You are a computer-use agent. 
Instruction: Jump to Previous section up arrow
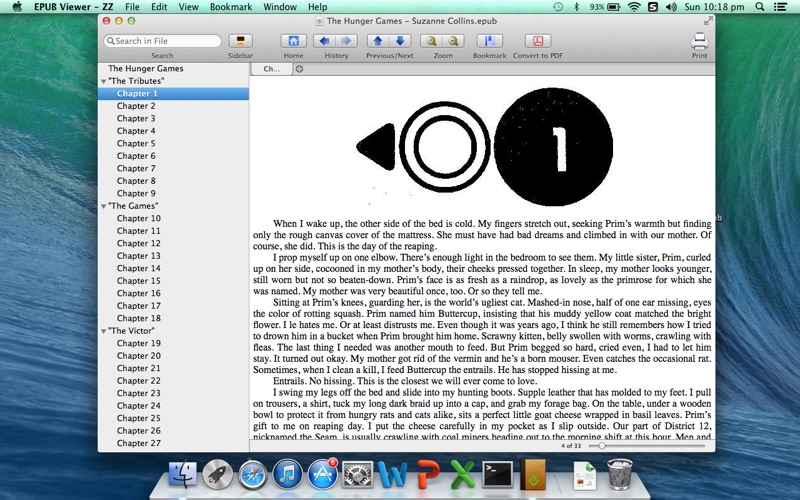[378, 41]
